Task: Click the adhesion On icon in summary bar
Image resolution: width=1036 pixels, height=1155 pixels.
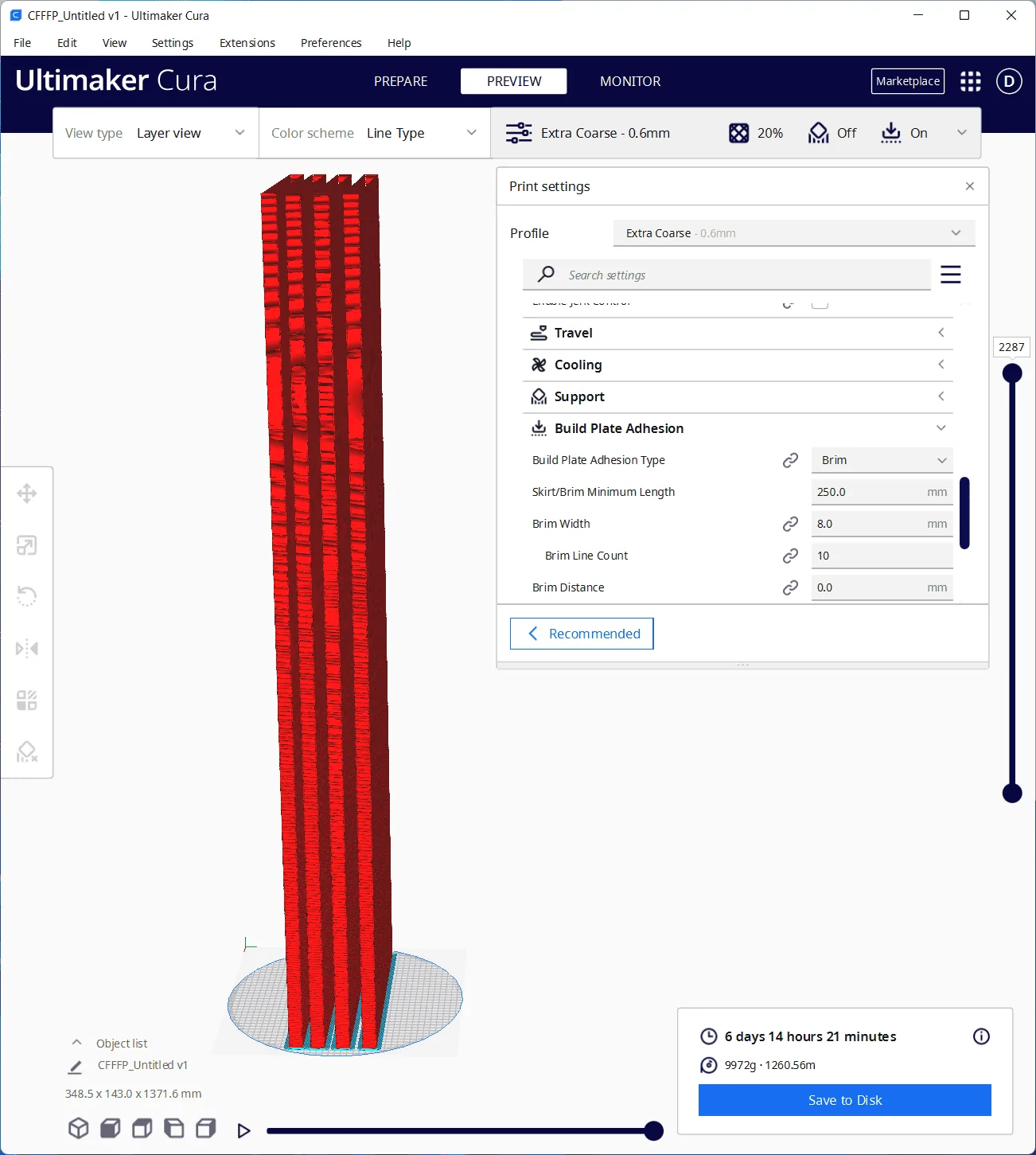Action: click(x=891, y=133)
